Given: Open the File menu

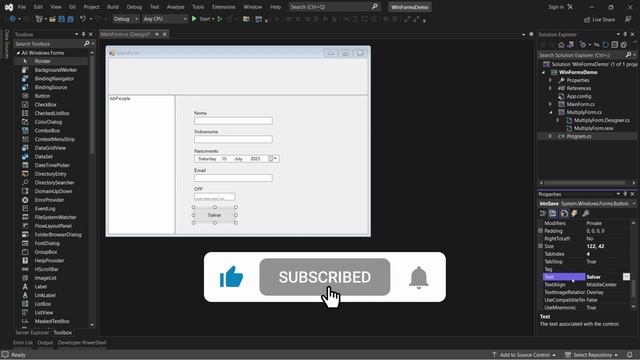Looking at the screenshot, I should 22,7.
